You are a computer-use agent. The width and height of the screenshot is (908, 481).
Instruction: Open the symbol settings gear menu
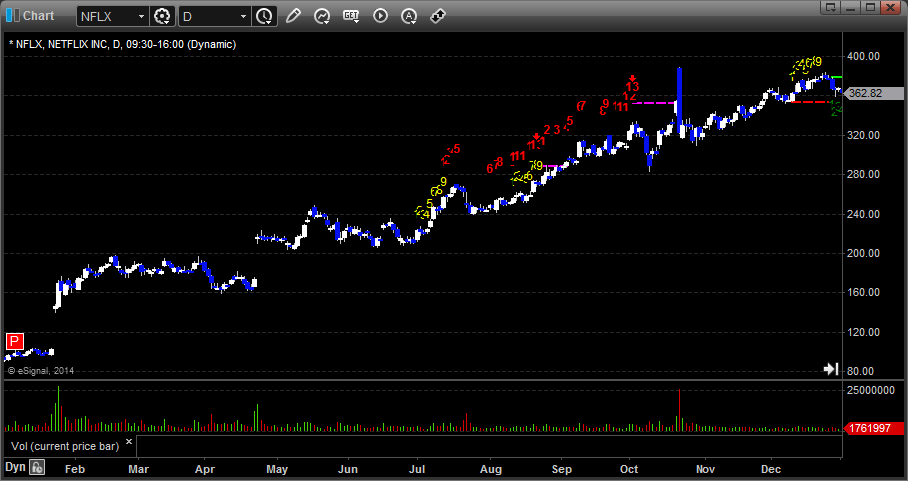pos(162,16)
